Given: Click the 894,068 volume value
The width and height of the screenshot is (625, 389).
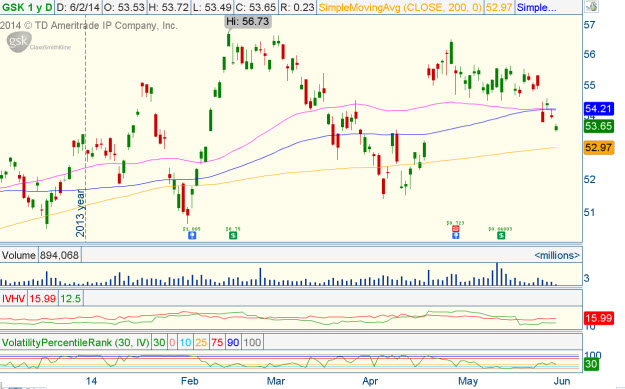Looking at the screenshot, I should pyautogui.click(x=59, y=255).
